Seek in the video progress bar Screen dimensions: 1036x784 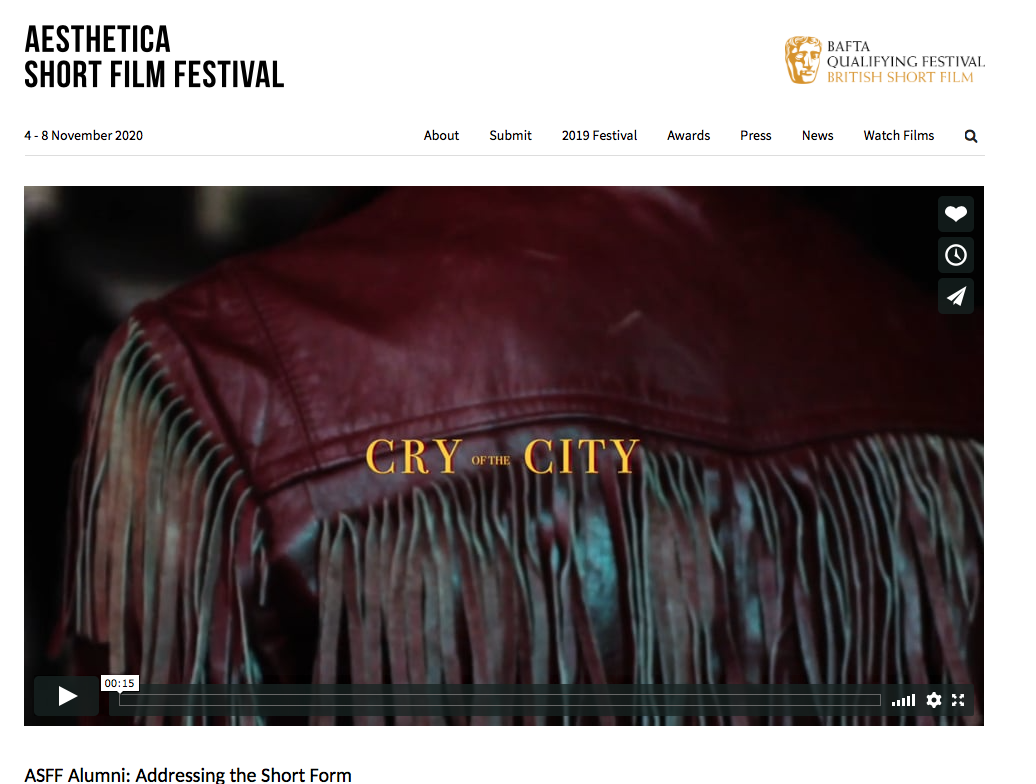500,700
